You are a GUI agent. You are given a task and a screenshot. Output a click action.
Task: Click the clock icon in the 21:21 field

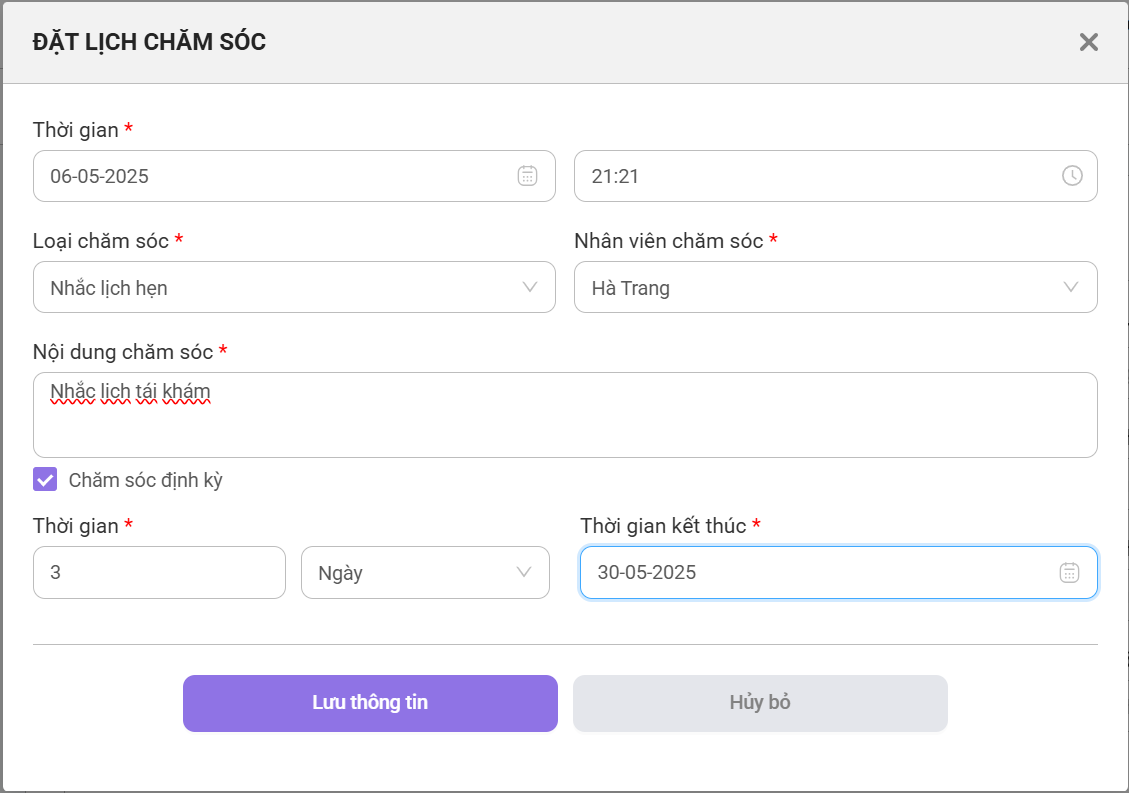pyautogui.click(x=1072, y=176)
